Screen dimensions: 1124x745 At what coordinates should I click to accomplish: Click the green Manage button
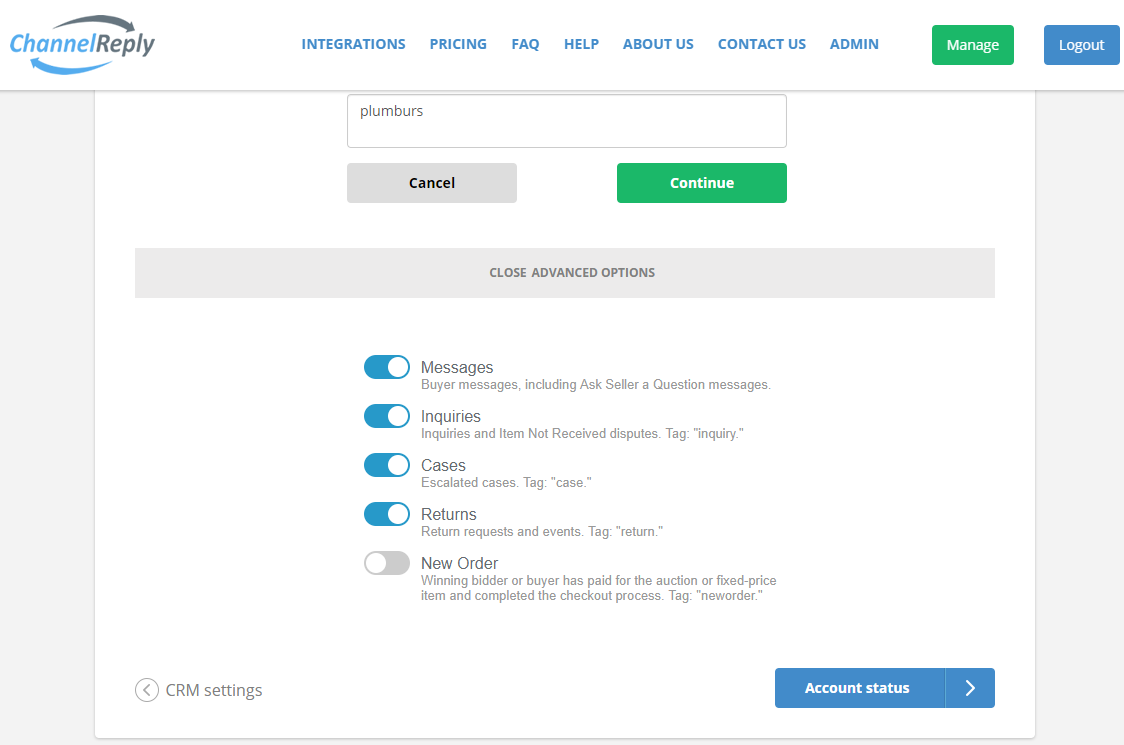[x=973, y=45]
